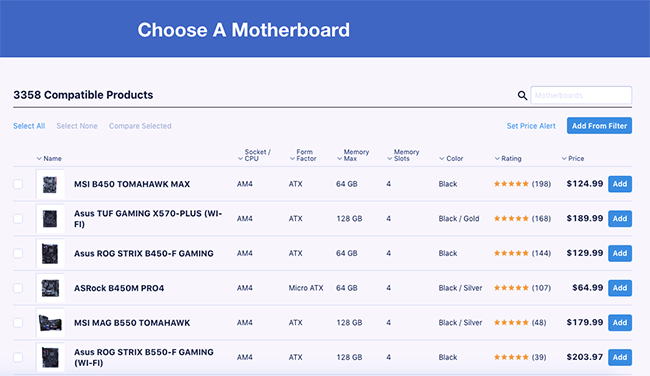Open ASRock B450M PRO4 thumbnail image
The height and width of the screenshot is (376, 650).
coord(50,288)
